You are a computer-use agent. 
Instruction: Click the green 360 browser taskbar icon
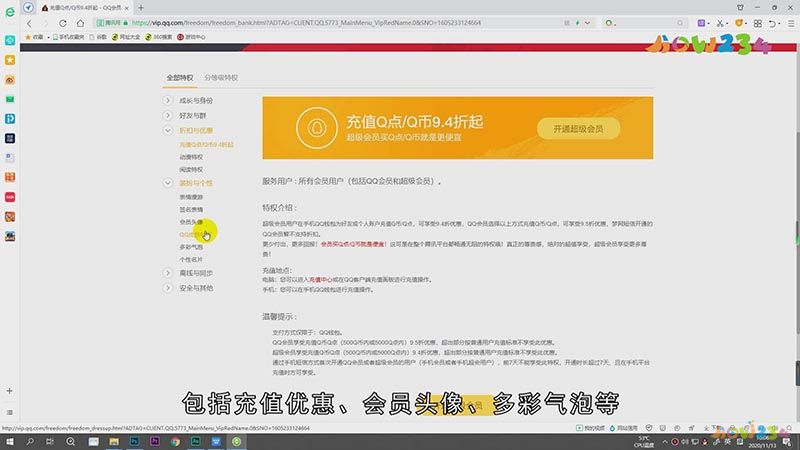tap(236, 442)
